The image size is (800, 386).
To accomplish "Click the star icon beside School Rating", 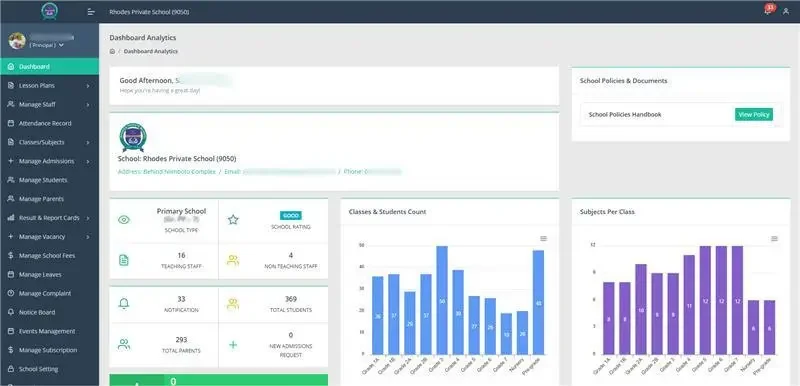I will point(233,220).
